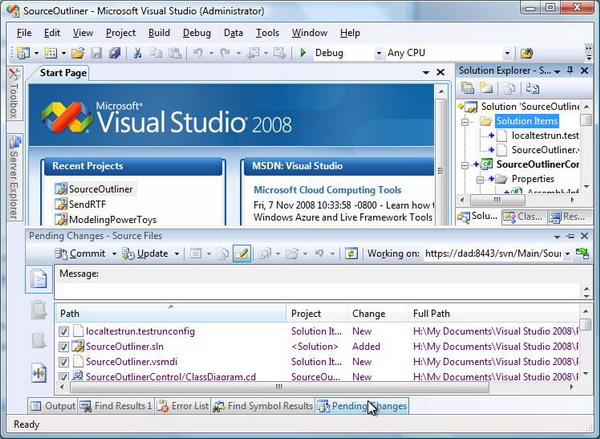Click the Save All icon
This screenshot has height=439, width=600.
pyautogui.click(x=114, y=53)
